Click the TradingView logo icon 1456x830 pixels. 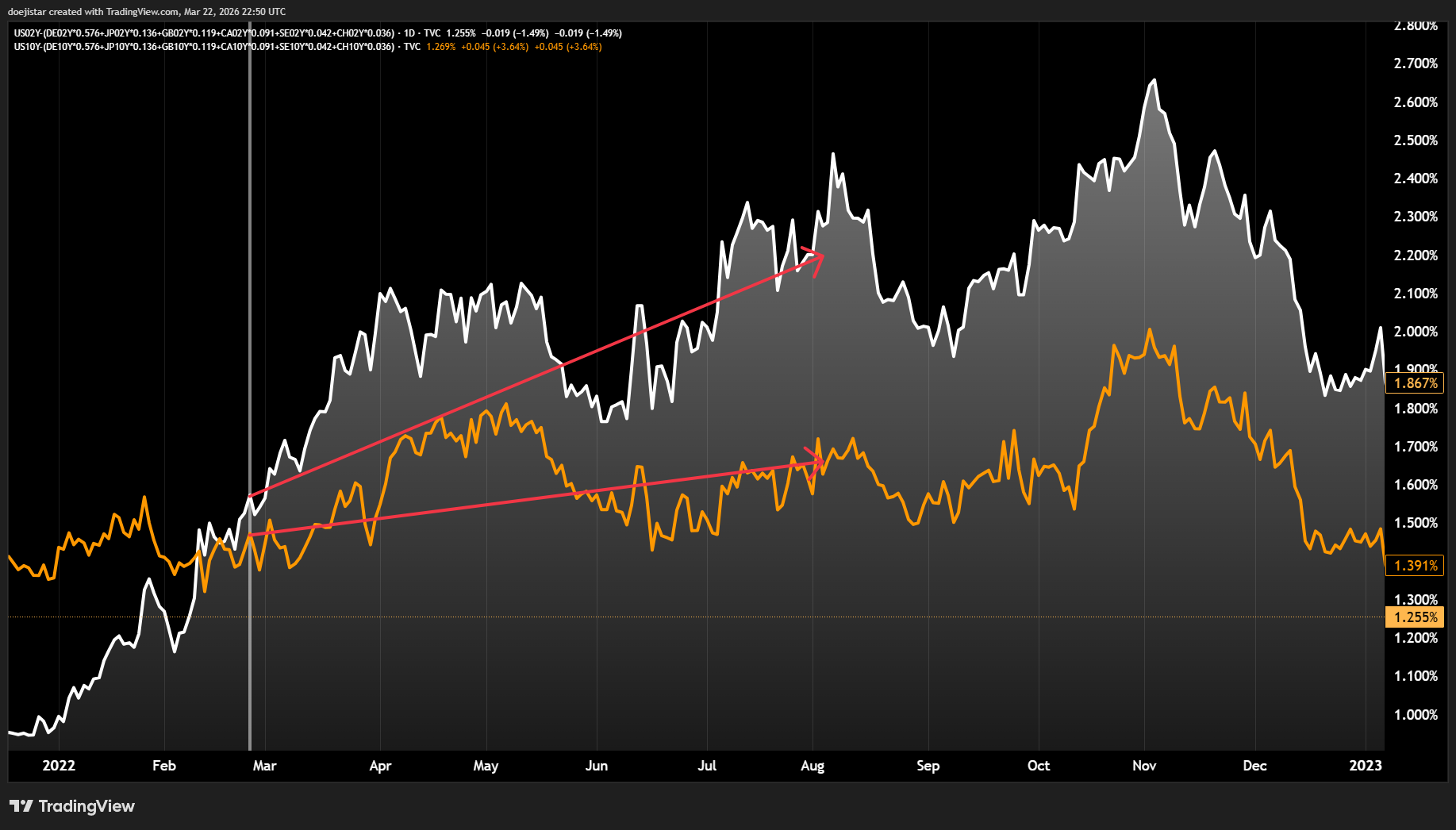(21, 806)
